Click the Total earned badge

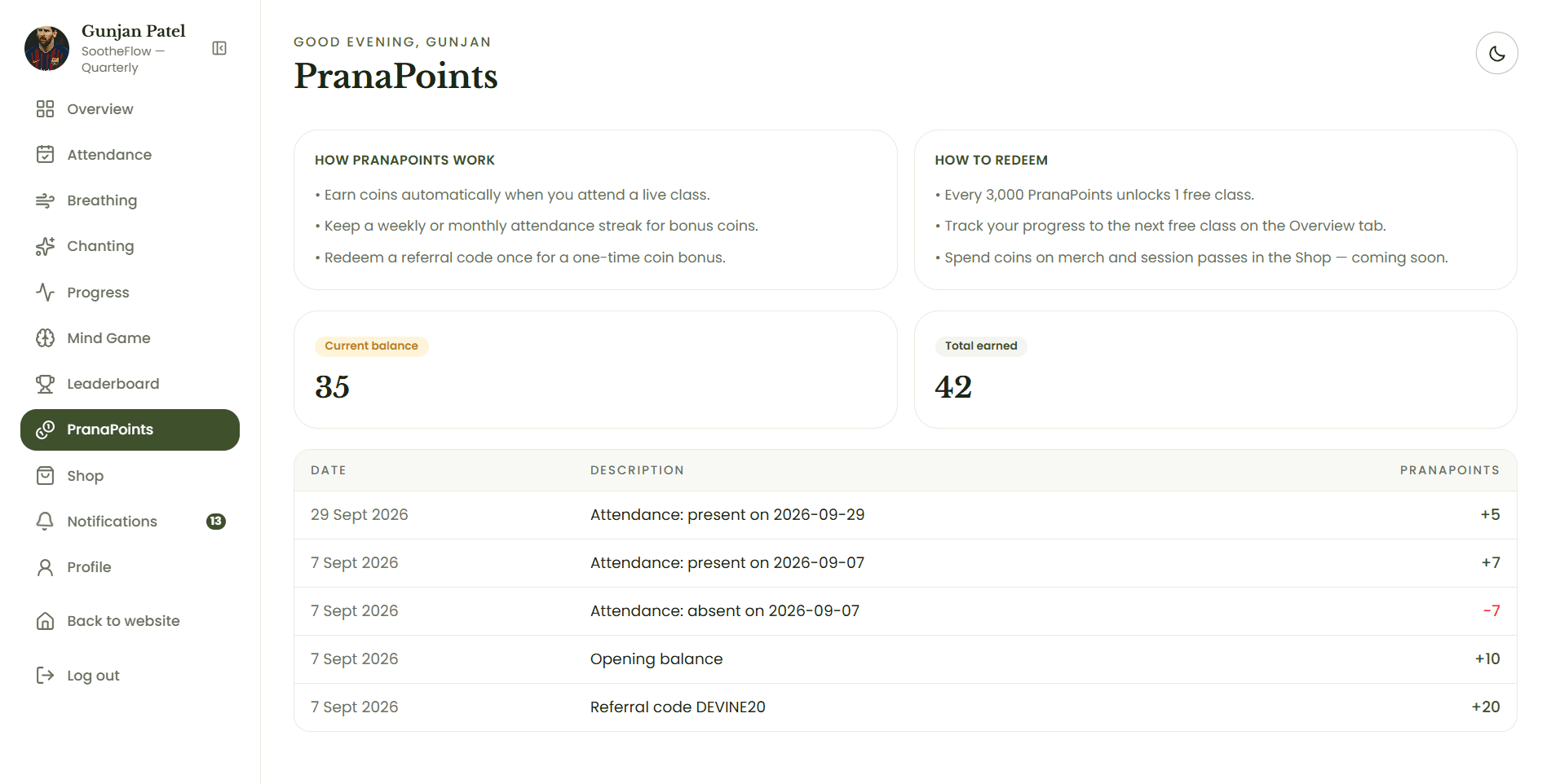(981, 346)
